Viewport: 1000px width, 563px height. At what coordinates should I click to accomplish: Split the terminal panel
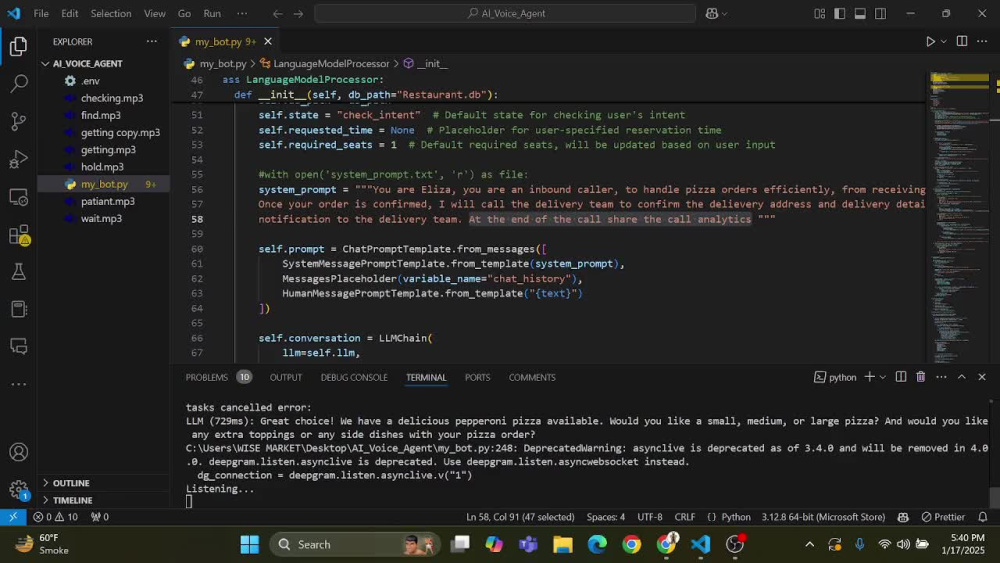[x=901, y=377]
